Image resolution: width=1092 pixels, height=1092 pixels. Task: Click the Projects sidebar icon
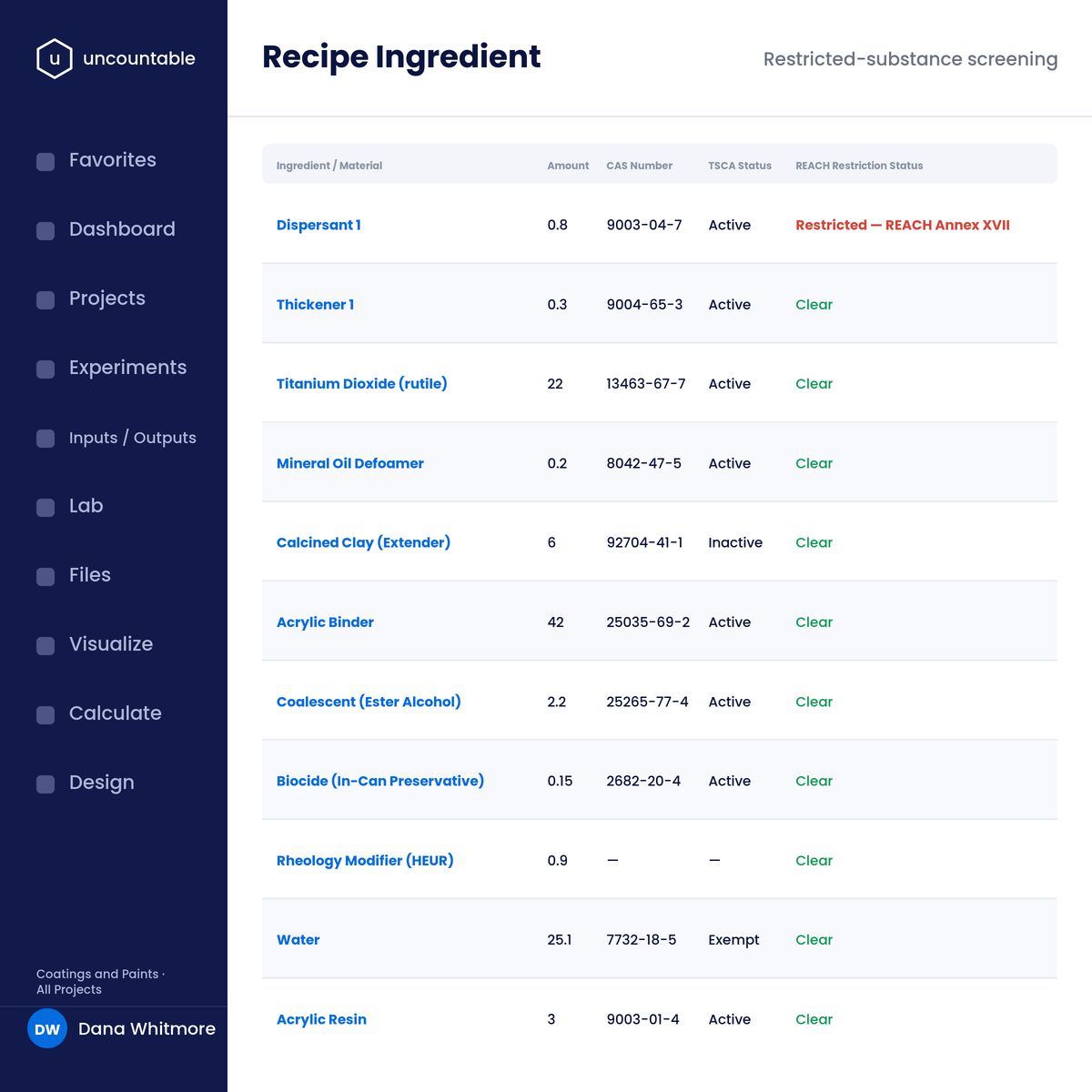[45, 300]
